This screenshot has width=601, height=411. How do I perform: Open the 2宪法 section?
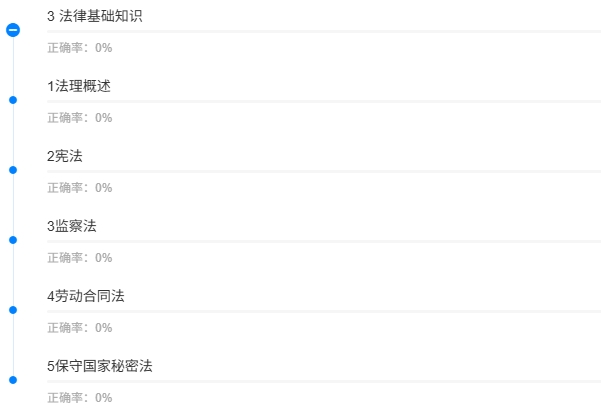tap(65, 156)
